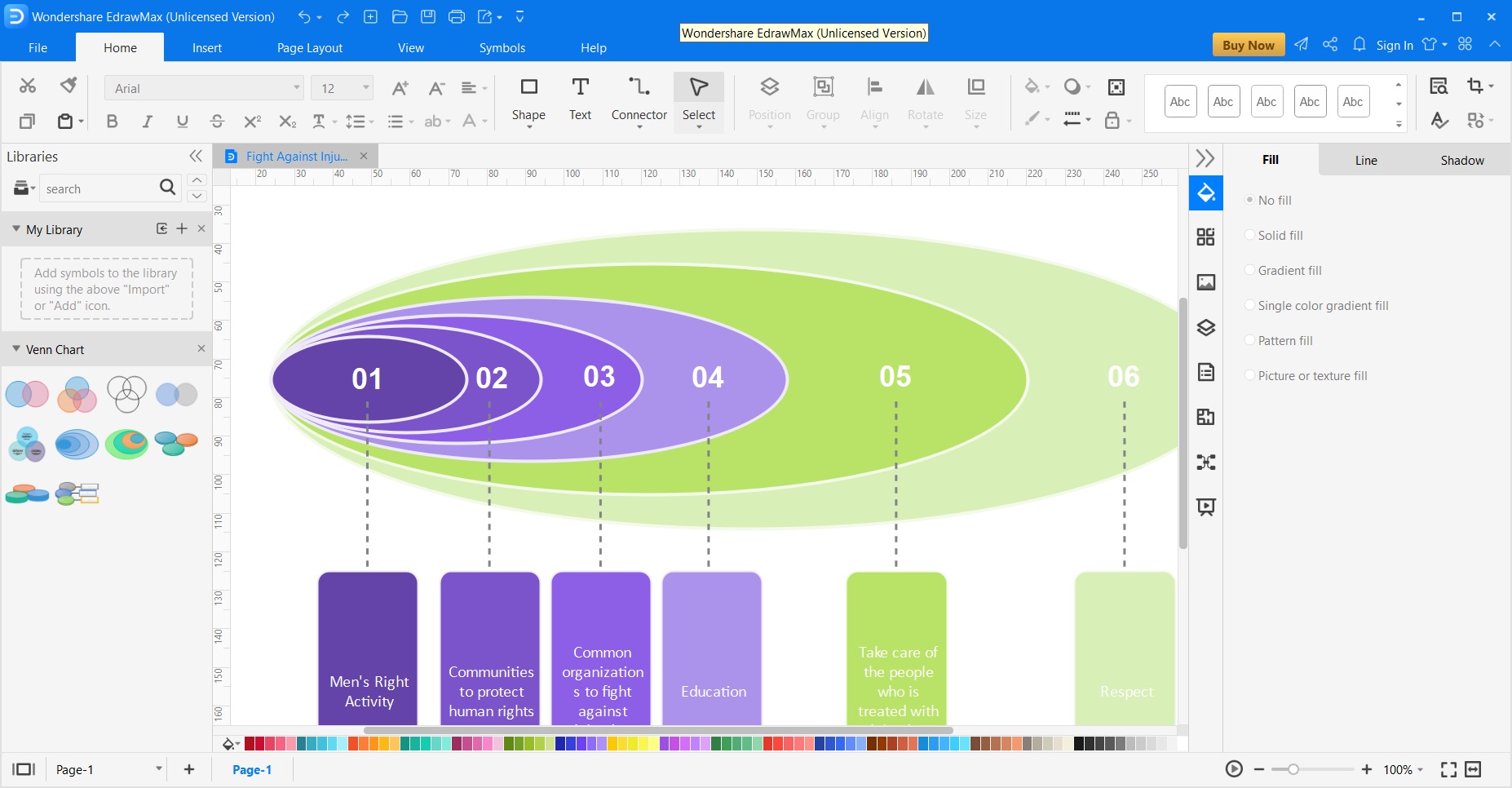Click the library search input field

point(98,189)
